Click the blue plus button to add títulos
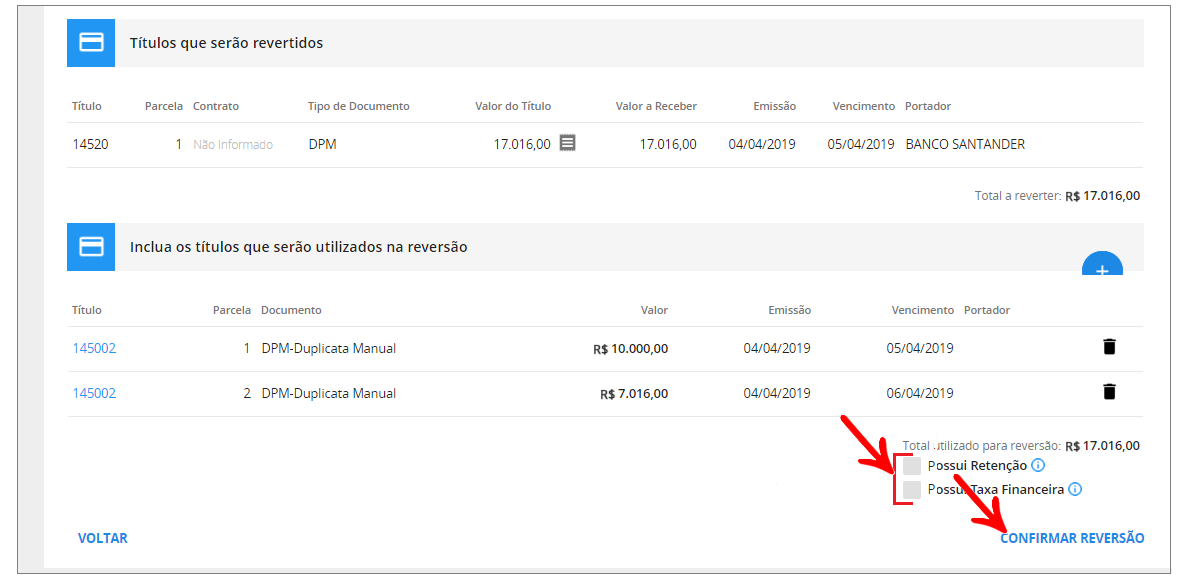 point(1102,264)
